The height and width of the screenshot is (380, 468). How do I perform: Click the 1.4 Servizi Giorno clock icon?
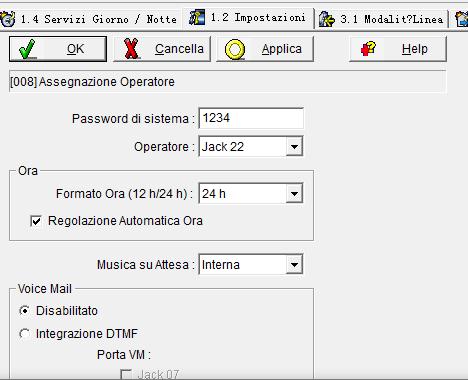[x=7, y=19]
